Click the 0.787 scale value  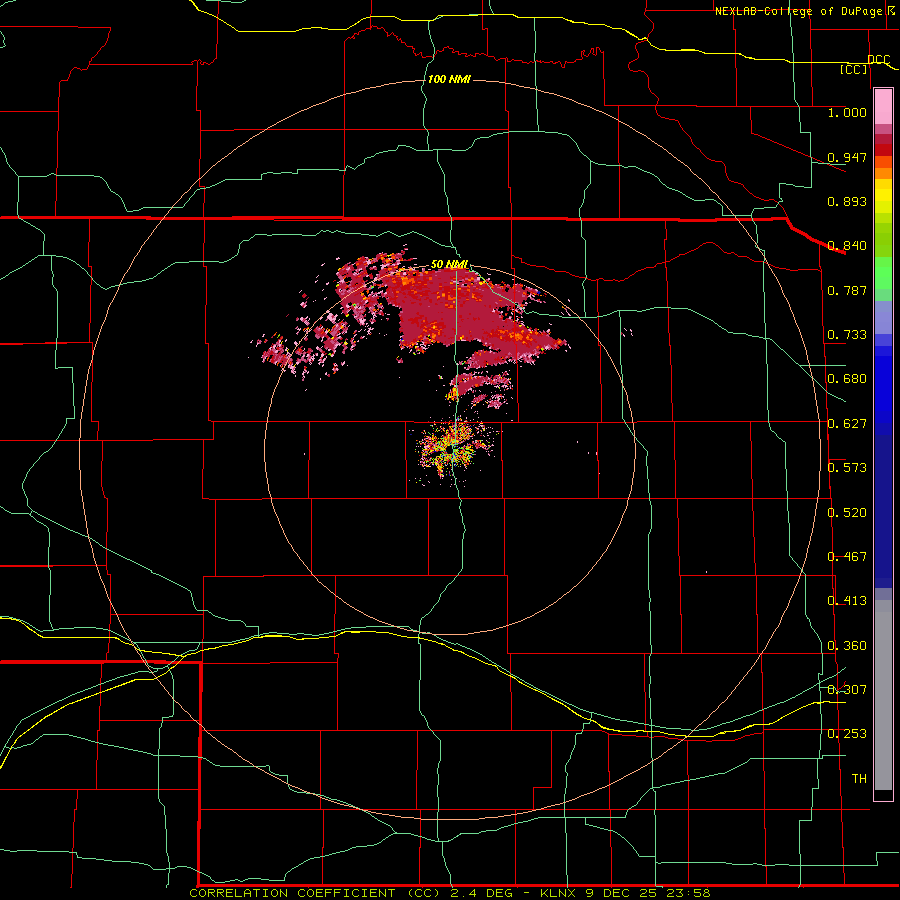[x=847, y=290]
